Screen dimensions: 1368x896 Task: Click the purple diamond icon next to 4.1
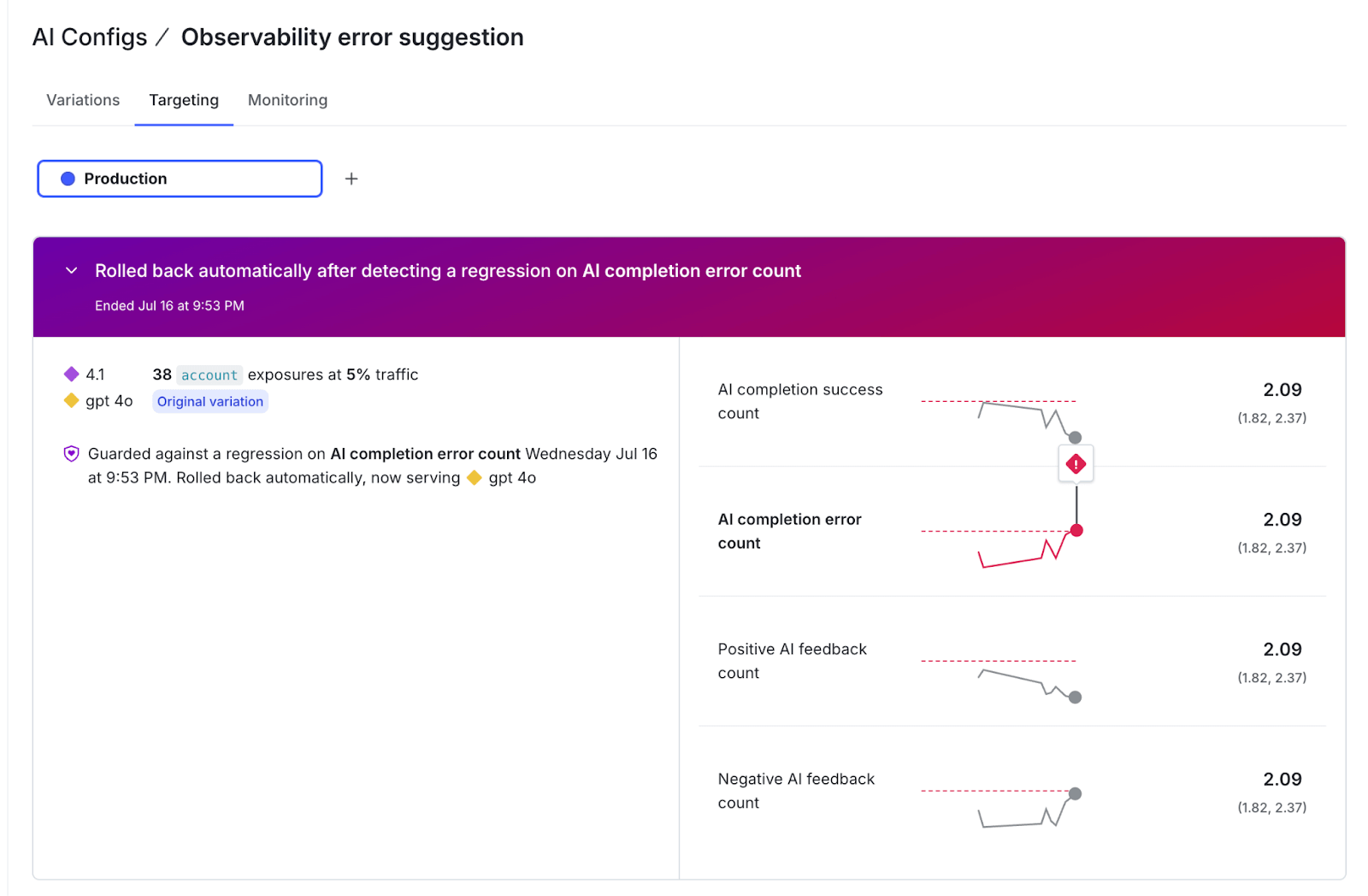[x=72, y=374]
